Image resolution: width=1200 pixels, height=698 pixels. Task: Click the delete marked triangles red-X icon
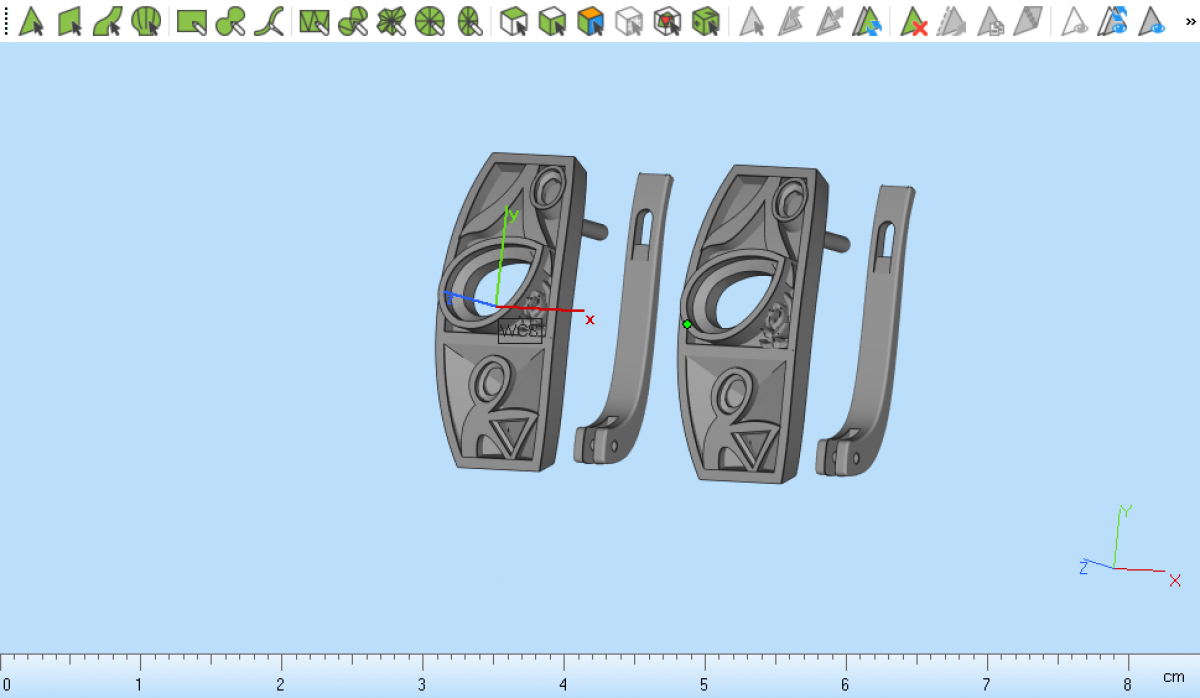pyautogui.click(x=913, y=20)
